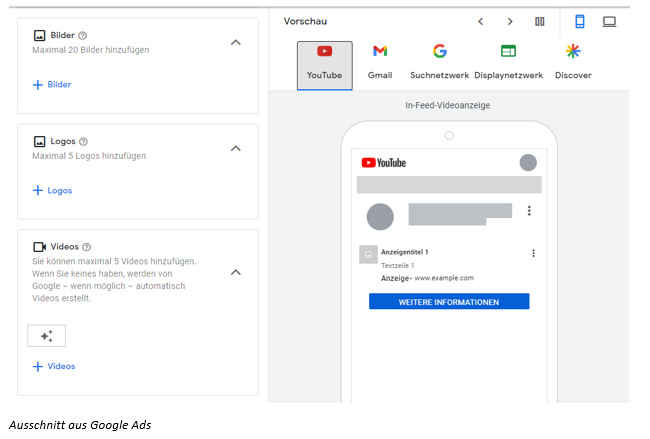Collapse the Videos section
Viewport: 650px width, 439px height.
pyautogui.click(x=235, y=272)
